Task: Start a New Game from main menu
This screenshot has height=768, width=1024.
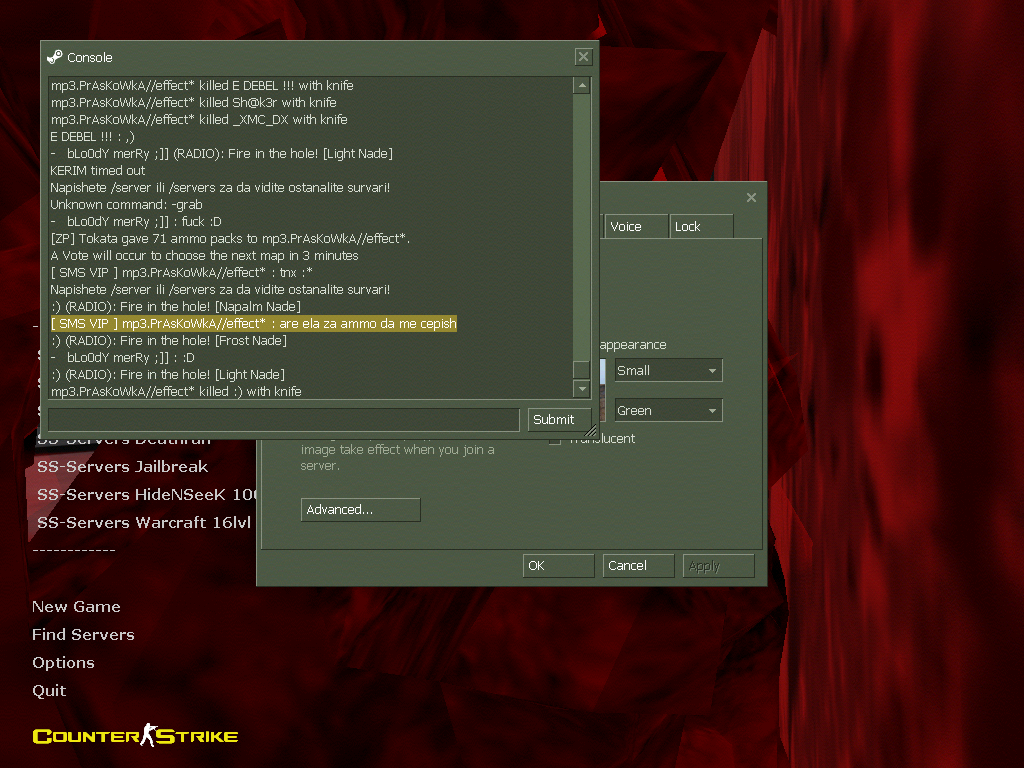Action: tap(76, 607)
